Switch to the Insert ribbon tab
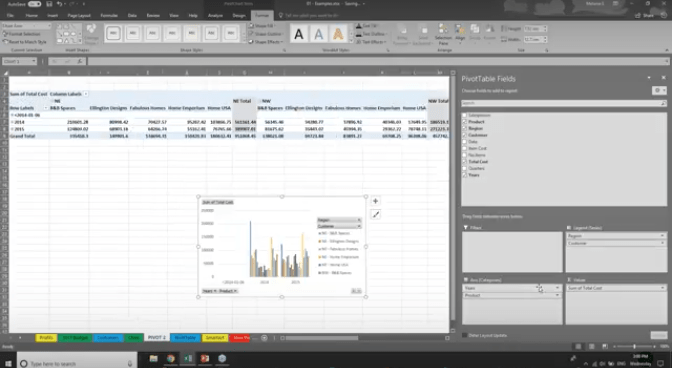 (x=52, y=16)
